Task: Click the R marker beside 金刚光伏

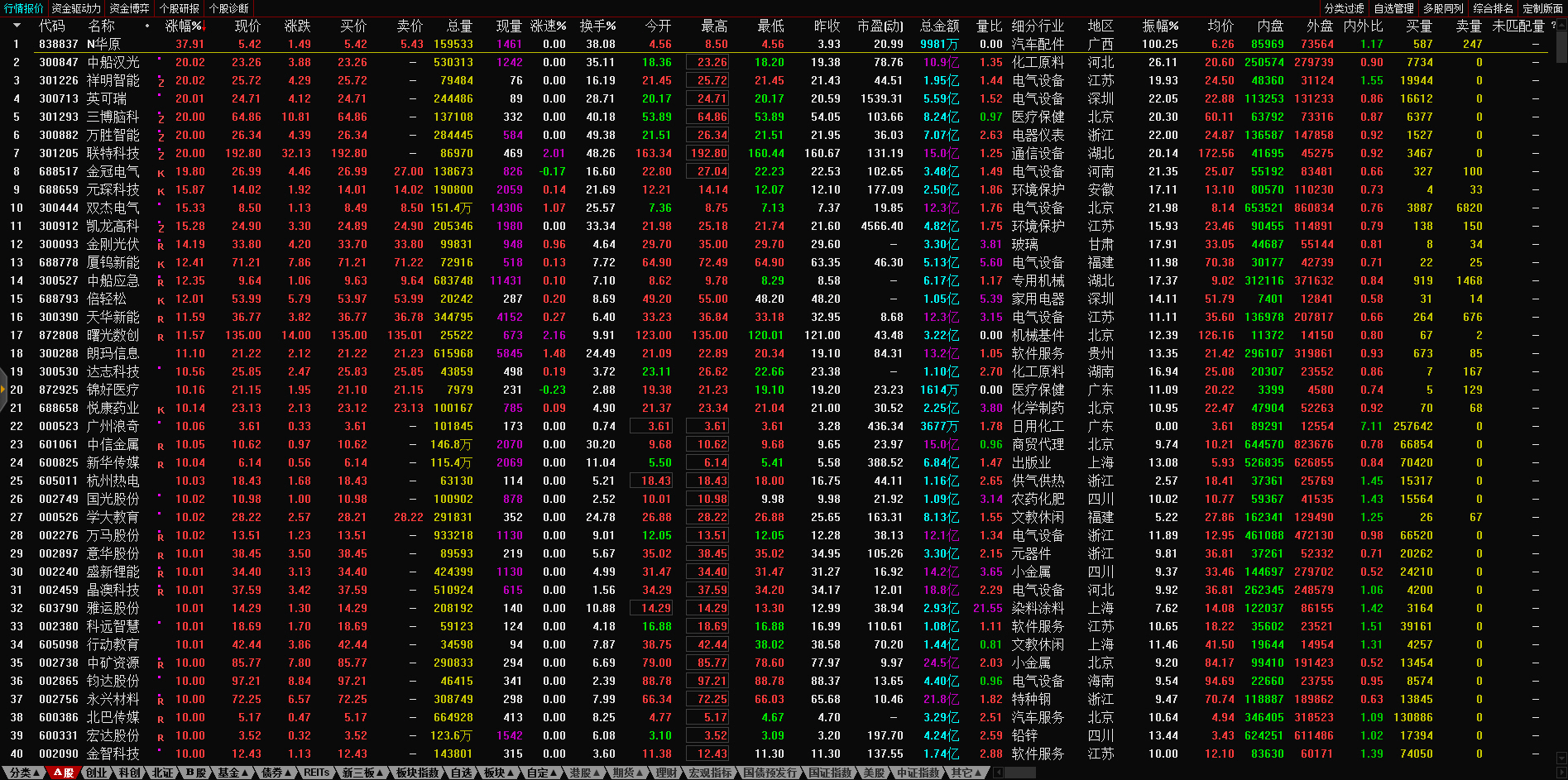Action: [x=161, y=246]
